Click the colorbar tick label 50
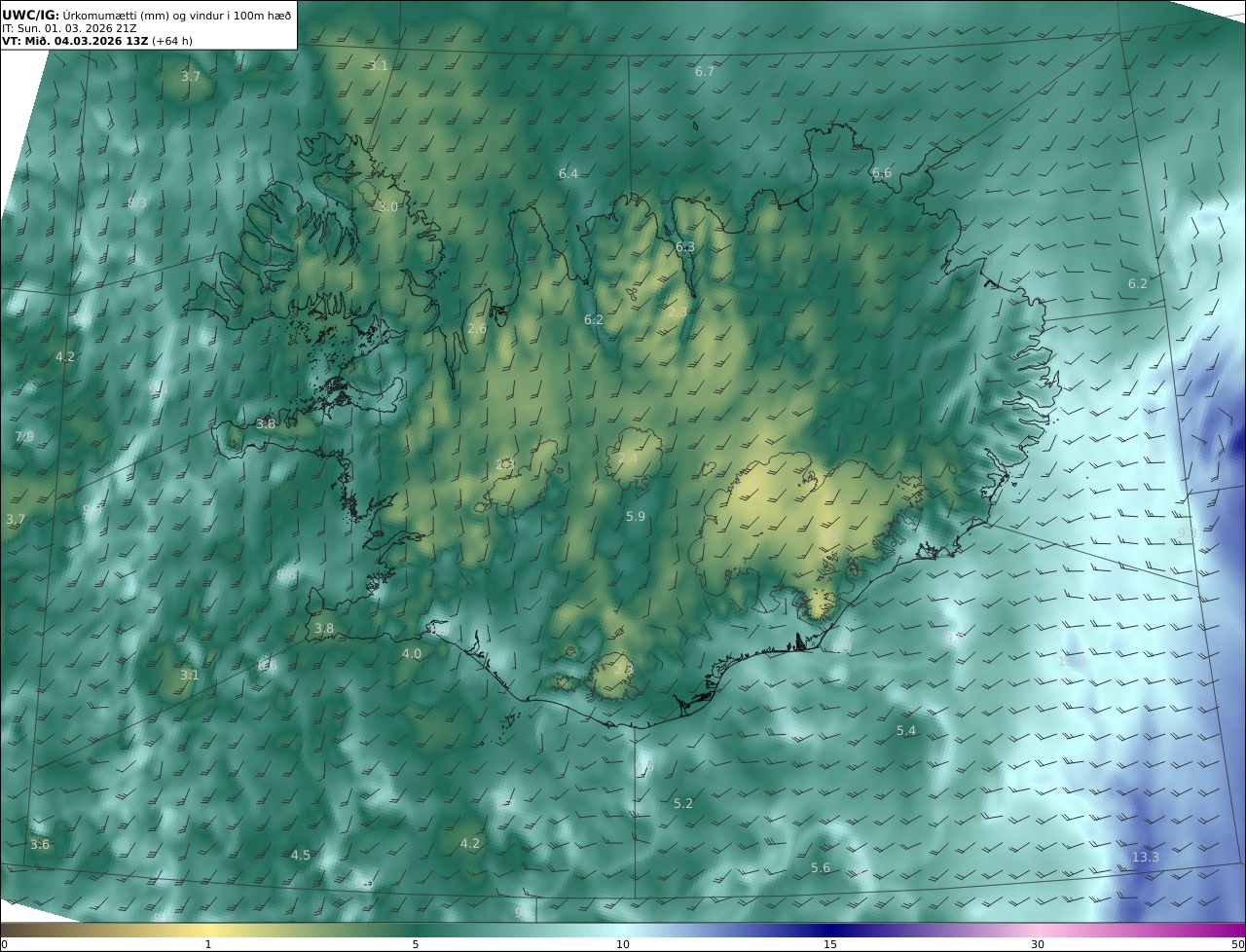Screen dimensions: 1246x952 pos(1237,944)
